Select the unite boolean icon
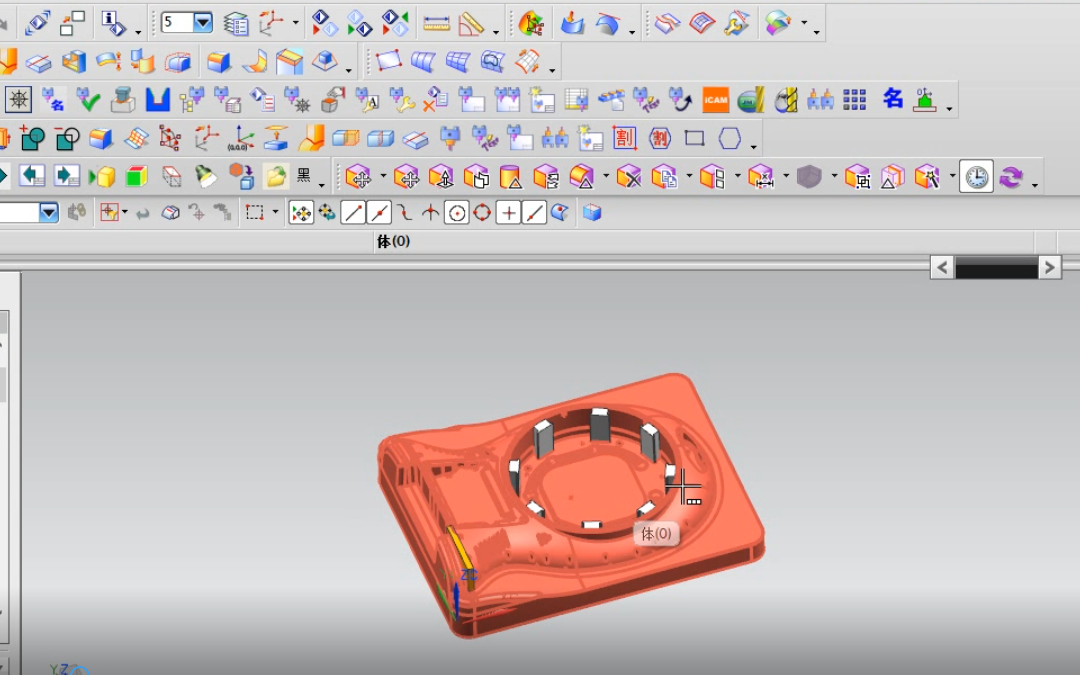Screen dimensions: 1080x675 32,138
